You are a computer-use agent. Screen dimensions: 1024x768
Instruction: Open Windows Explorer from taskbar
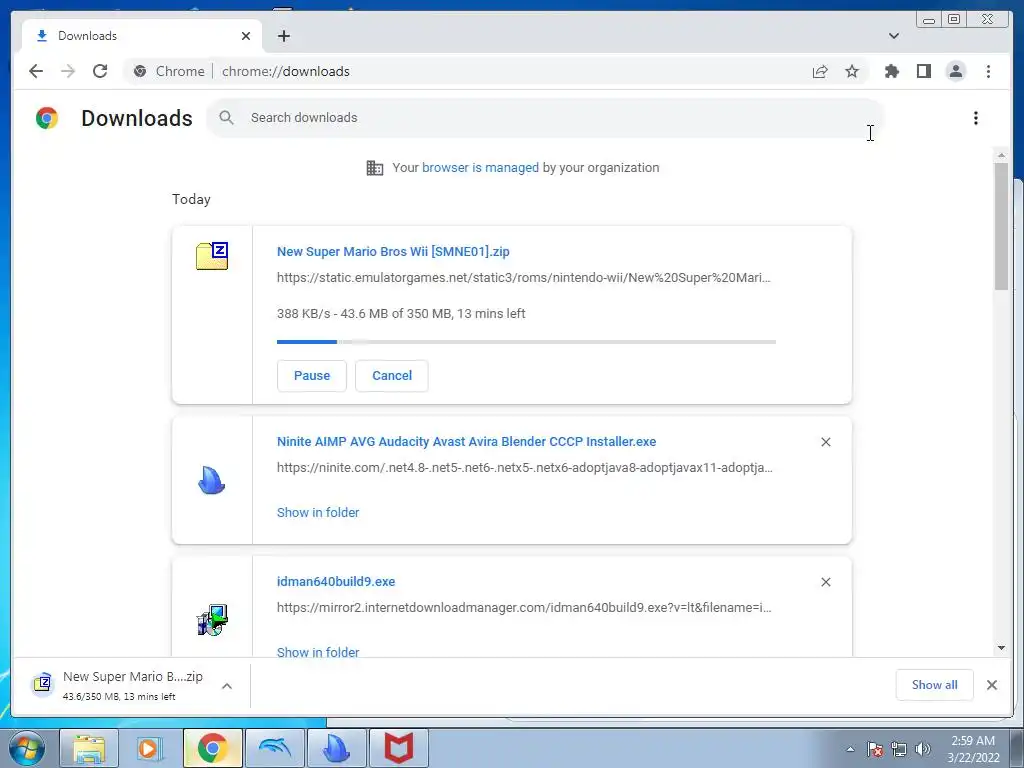point(89,748)
